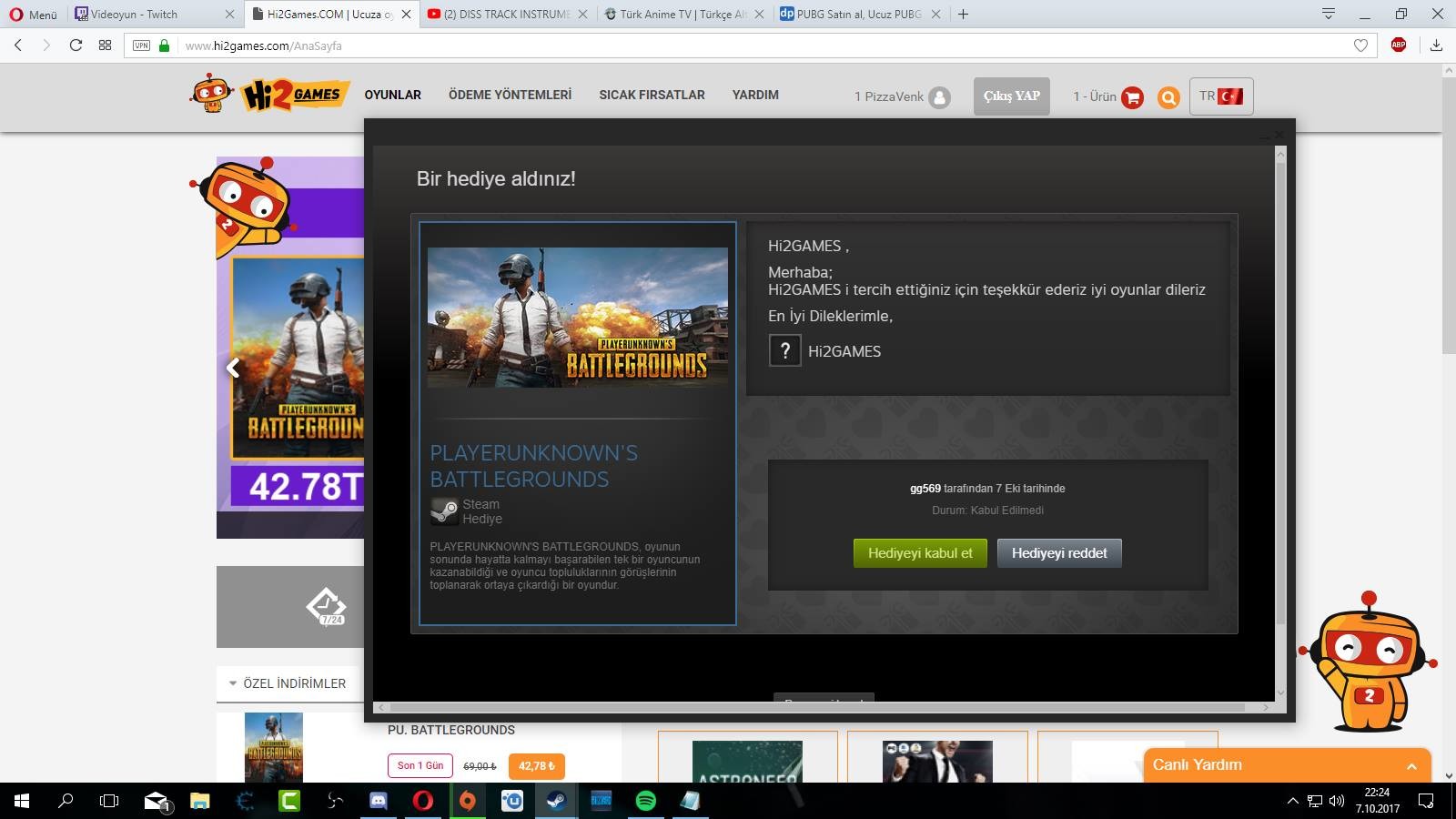This screenshot has width=1456, height=819.
Task: Open the volume control in tray
Action: click(x=1336, y=801)
